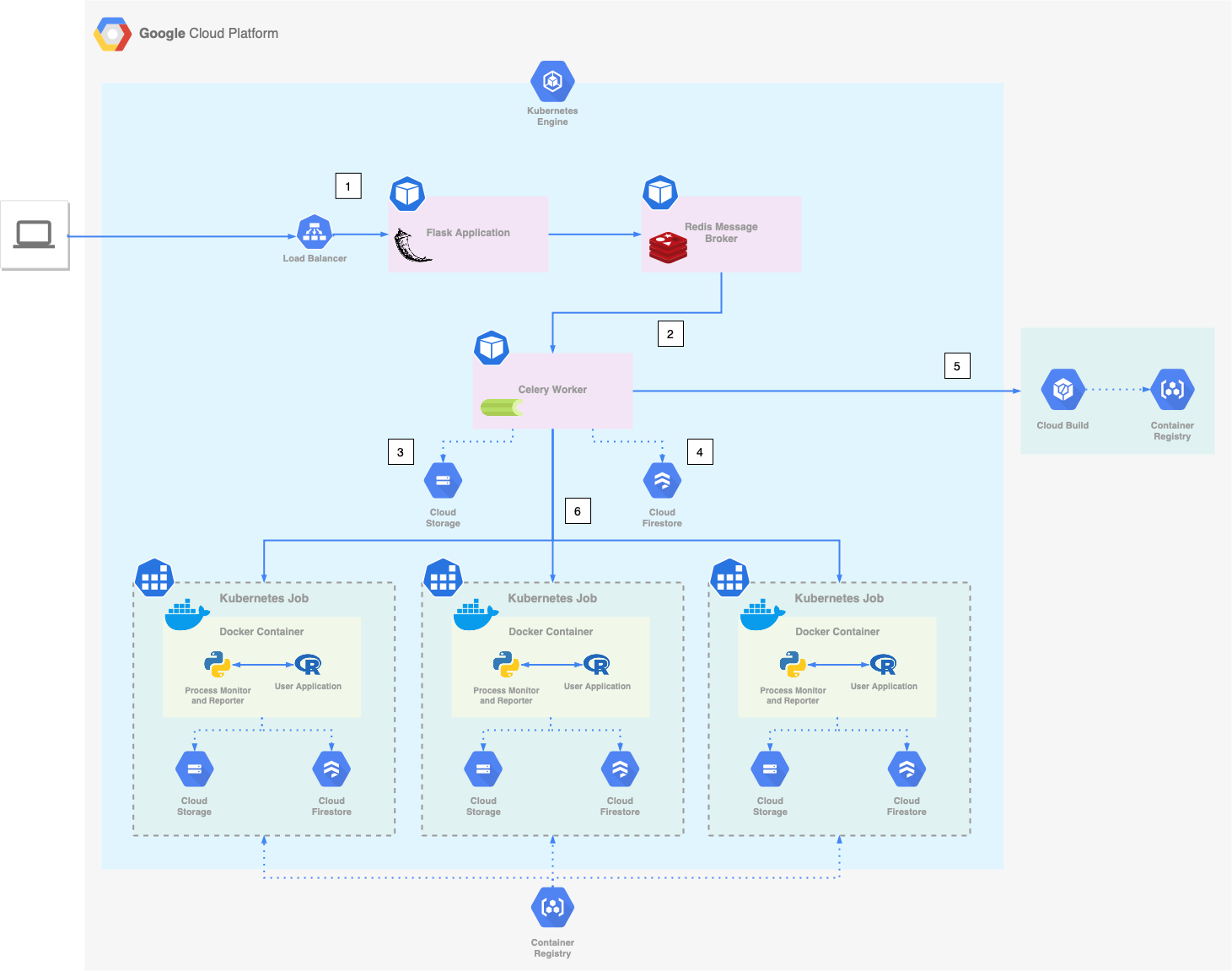This screenshot has width=1232, height=971.
Task: Select "Process Monitor and Reporter" in the left job
Action: (218, 696)
